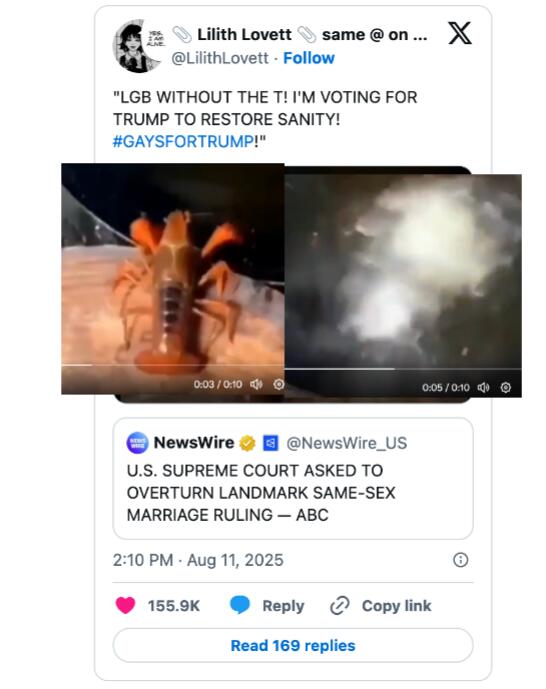Viewport: 546px width, 689px height.
Task: Open the NewsWire avatar icon
Action: [137, 442]
